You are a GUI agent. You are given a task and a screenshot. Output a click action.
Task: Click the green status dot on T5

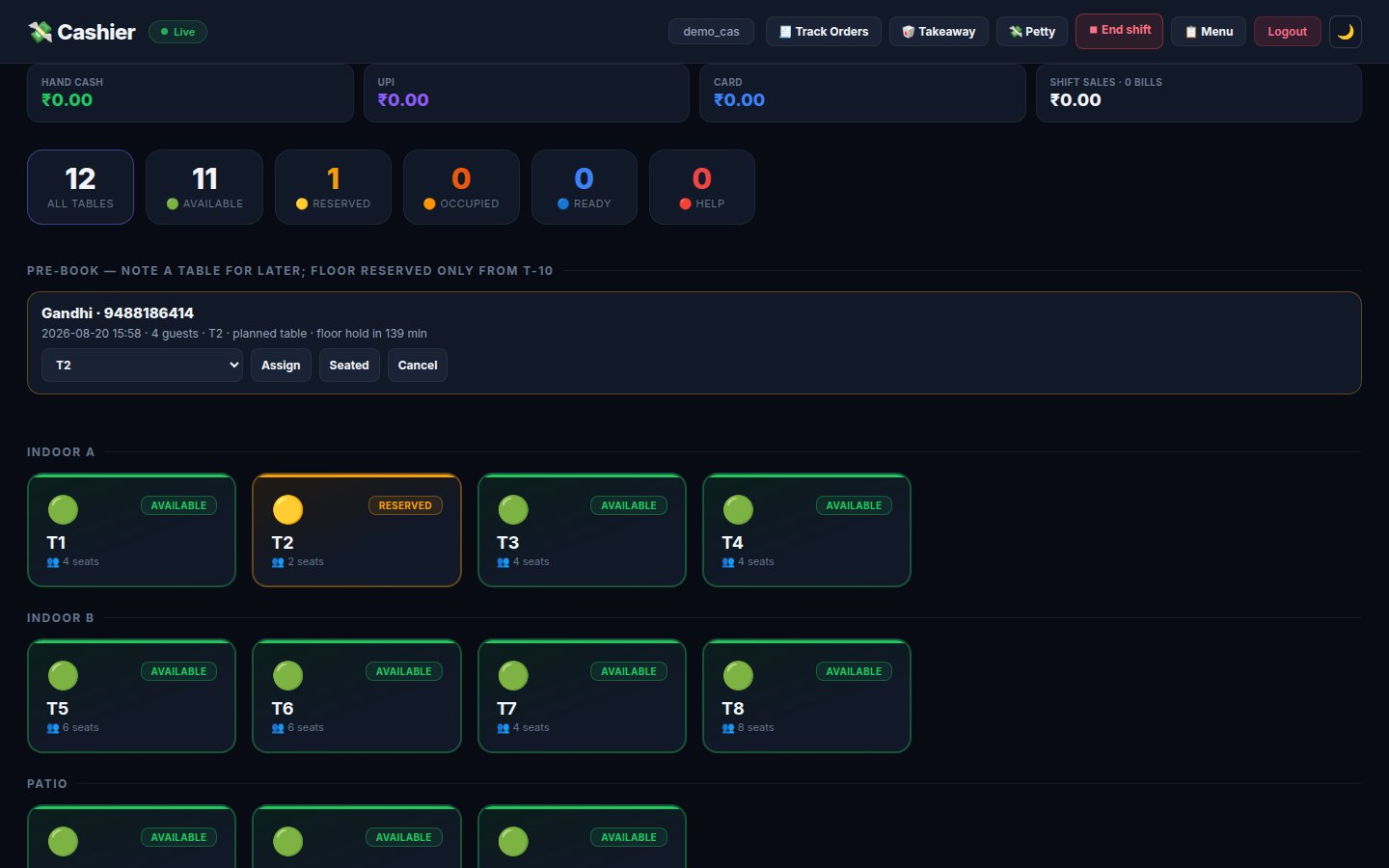pyautogui.click(x=63, y=675)
